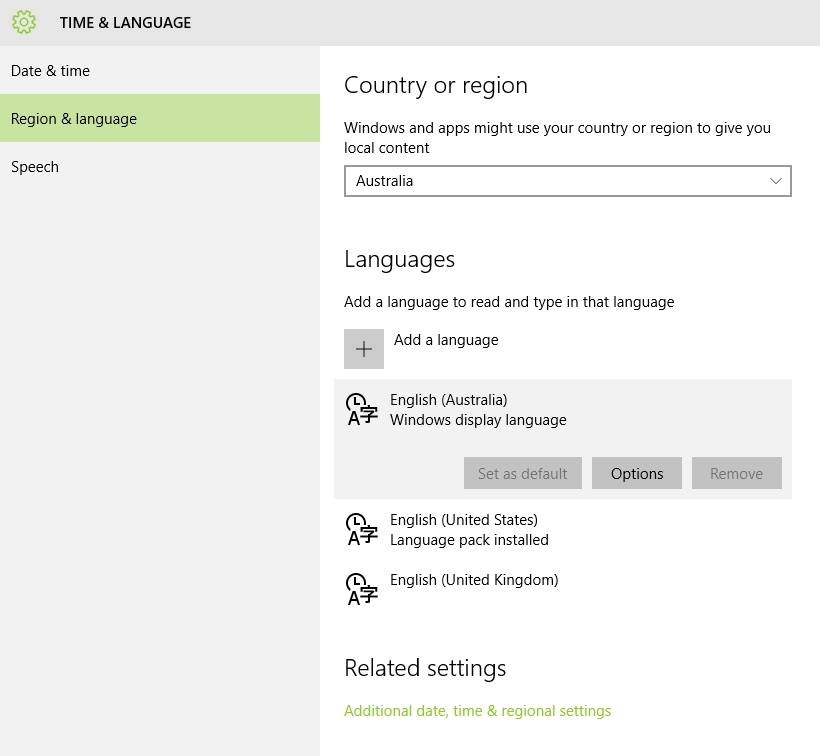Select the English (United Kingdom) language entry
The height and width of the screenshot is (756, 820).
pos(563,589)
